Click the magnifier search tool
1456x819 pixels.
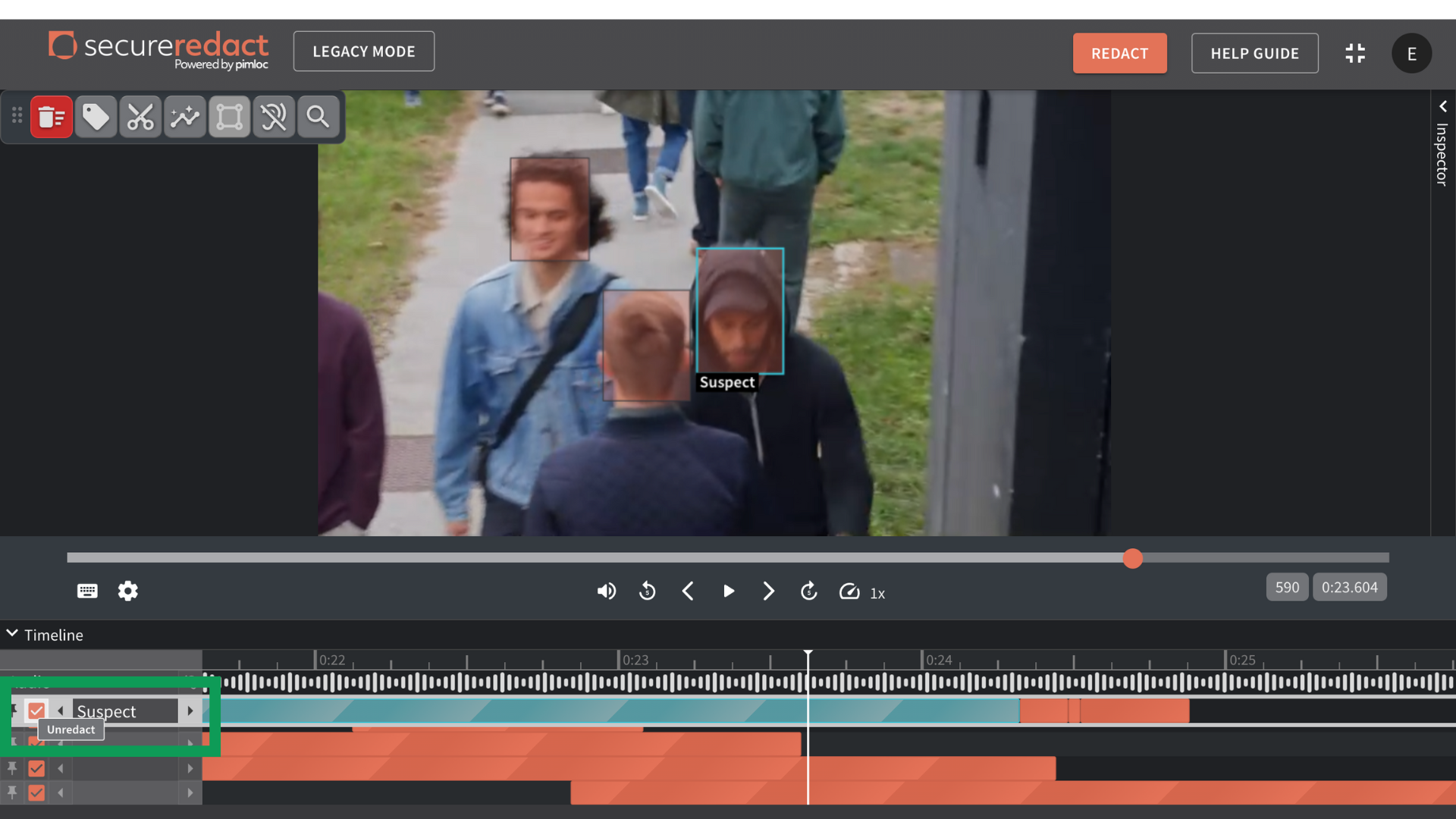[318, 117]
